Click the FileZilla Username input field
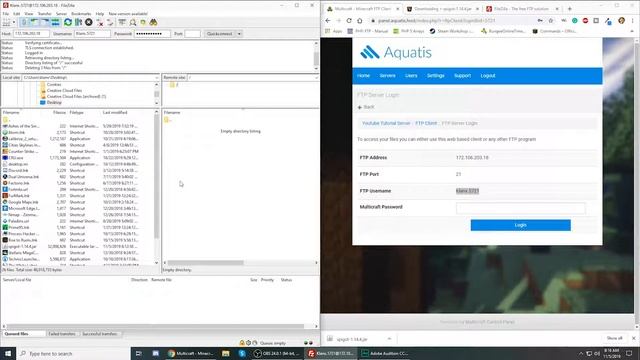640x360 pixels. (92, 34)
